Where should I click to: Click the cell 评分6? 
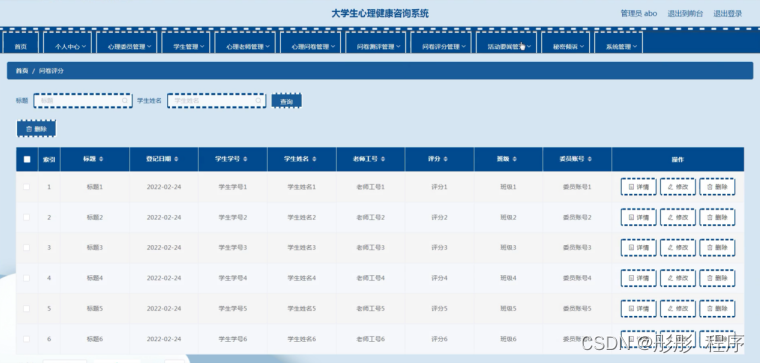[x=440, y=339]
